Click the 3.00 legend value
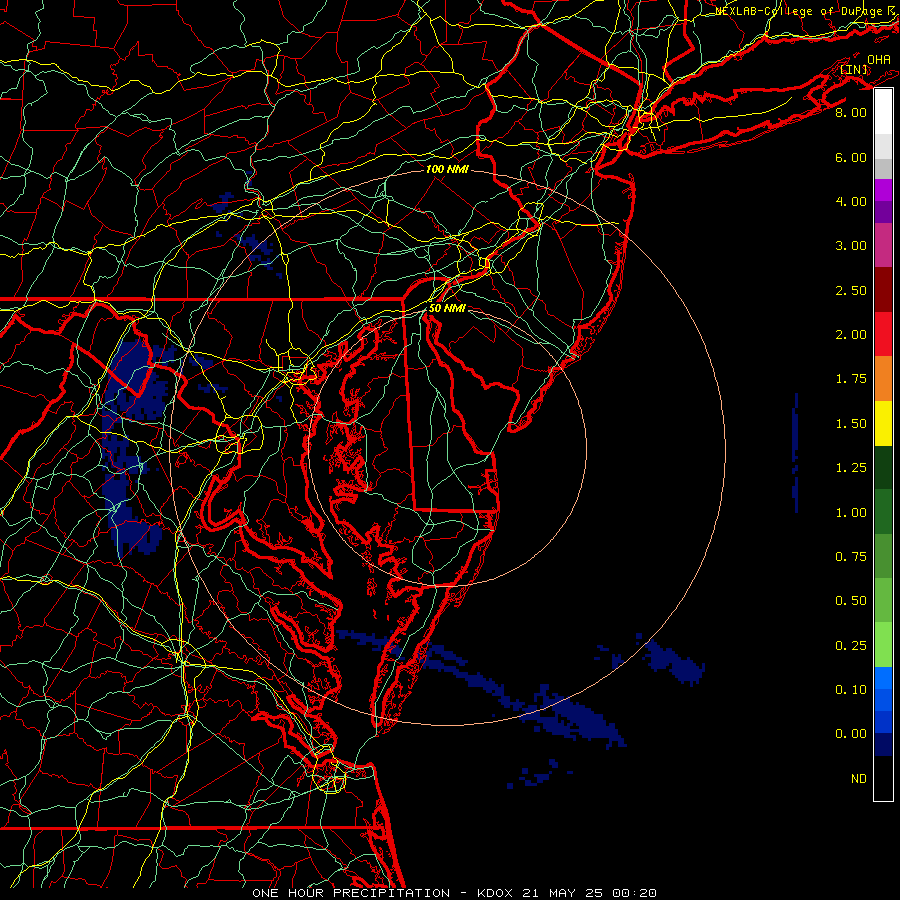This screenshot has height=900, width=900. tap(851, 246)
